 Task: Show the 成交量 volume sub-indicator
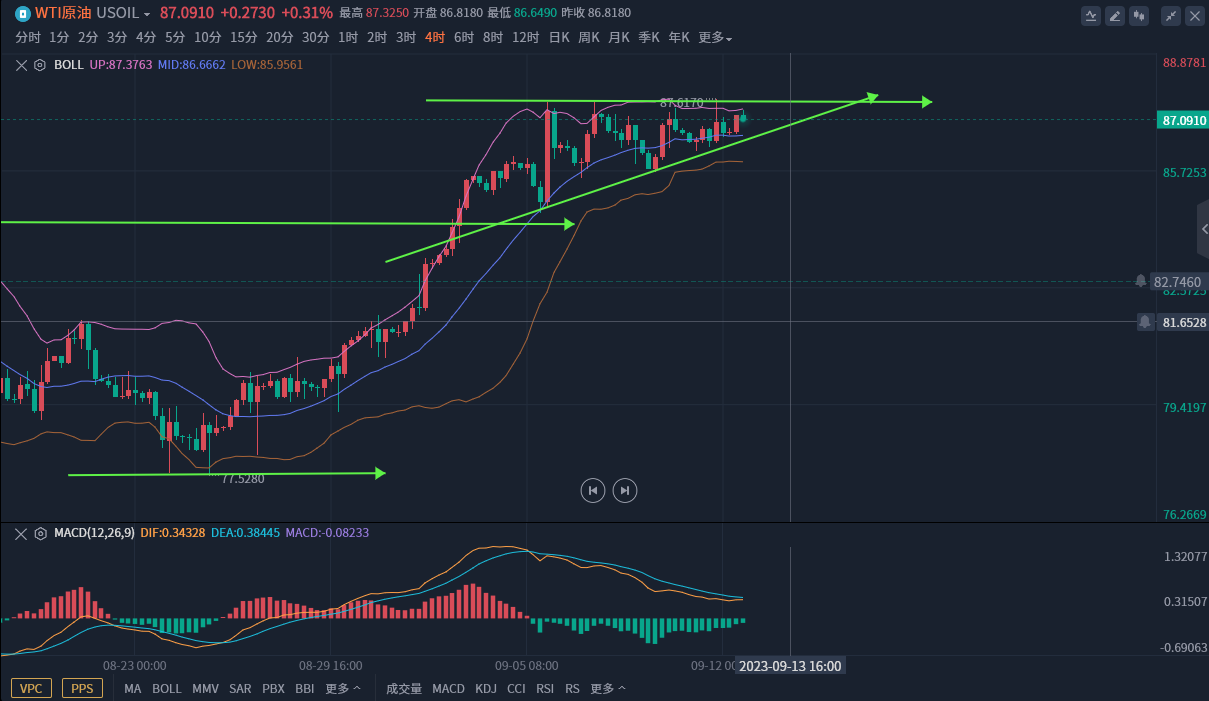tap(404, 689)
